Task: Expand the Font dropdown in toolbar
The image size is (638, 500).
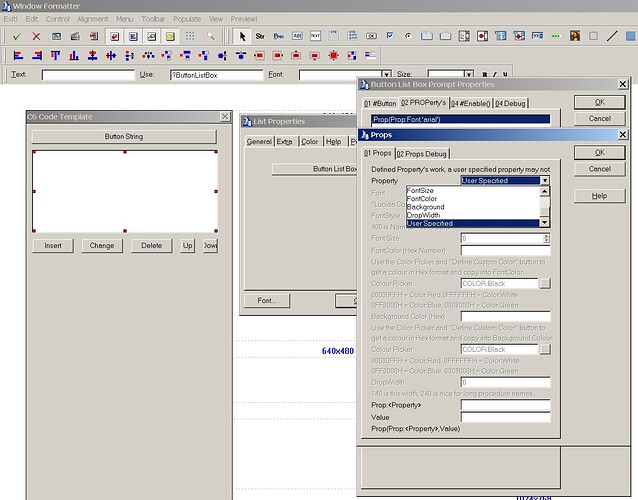Action: [387, 74]
